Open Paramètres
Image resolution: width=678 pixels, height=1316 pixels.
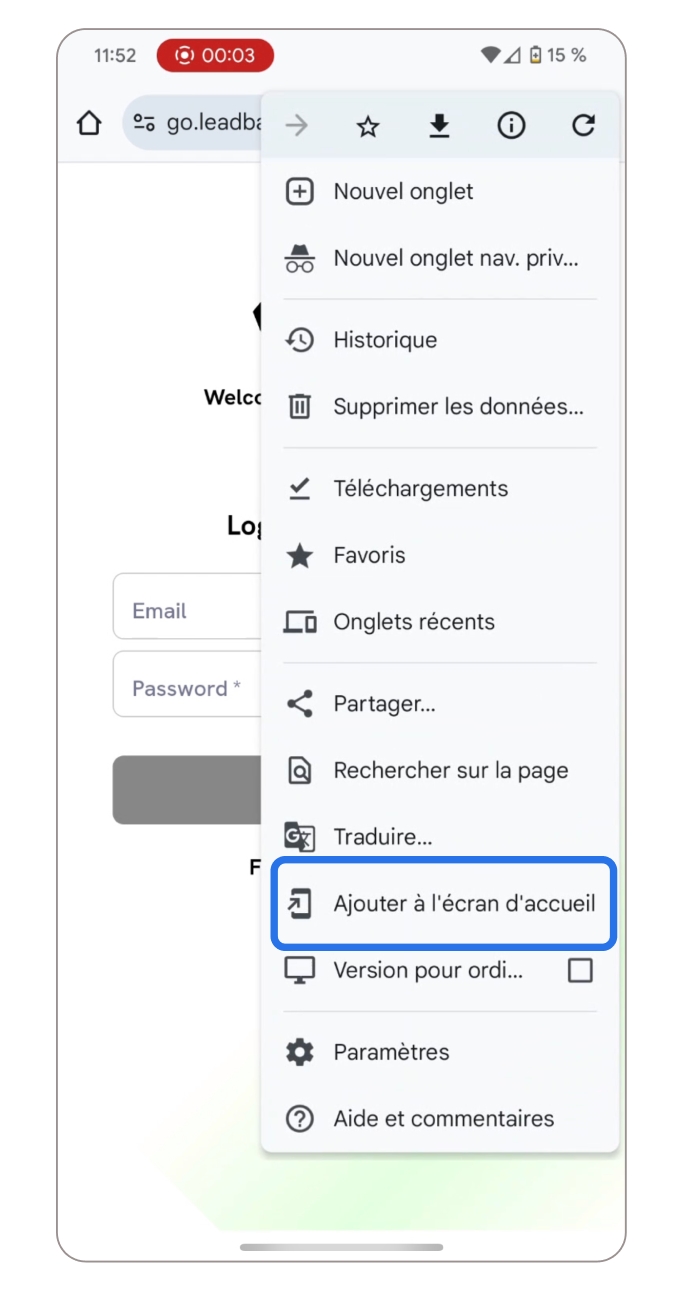click(391, 1052)
